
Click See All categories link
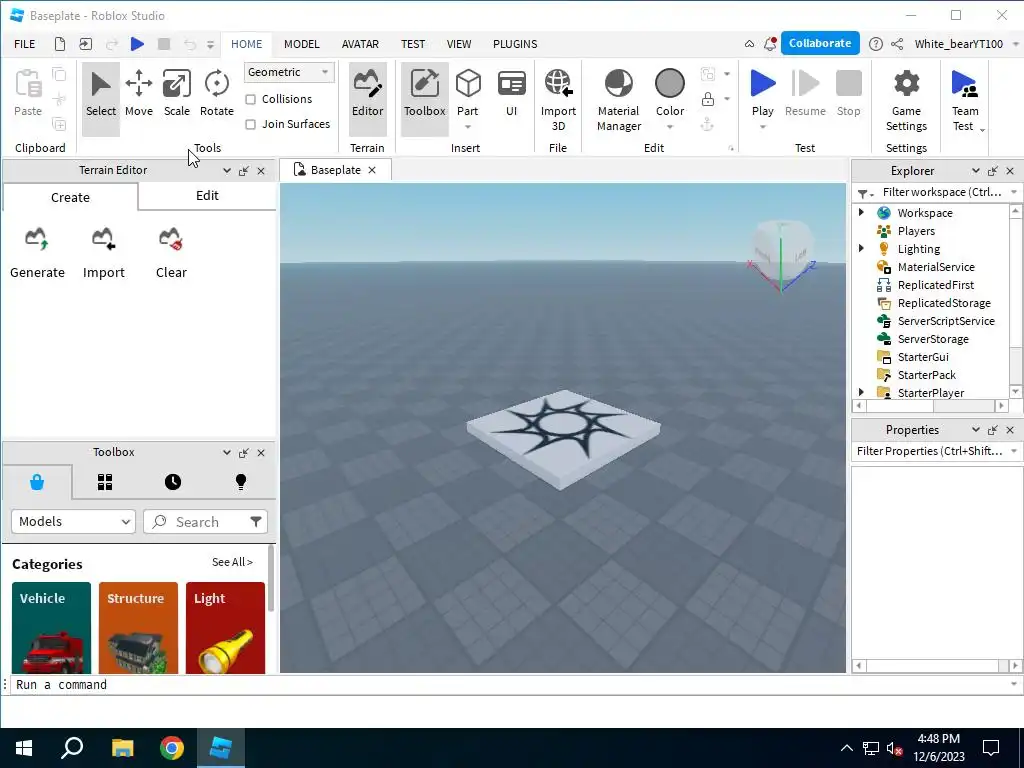[x=232, y=562]
